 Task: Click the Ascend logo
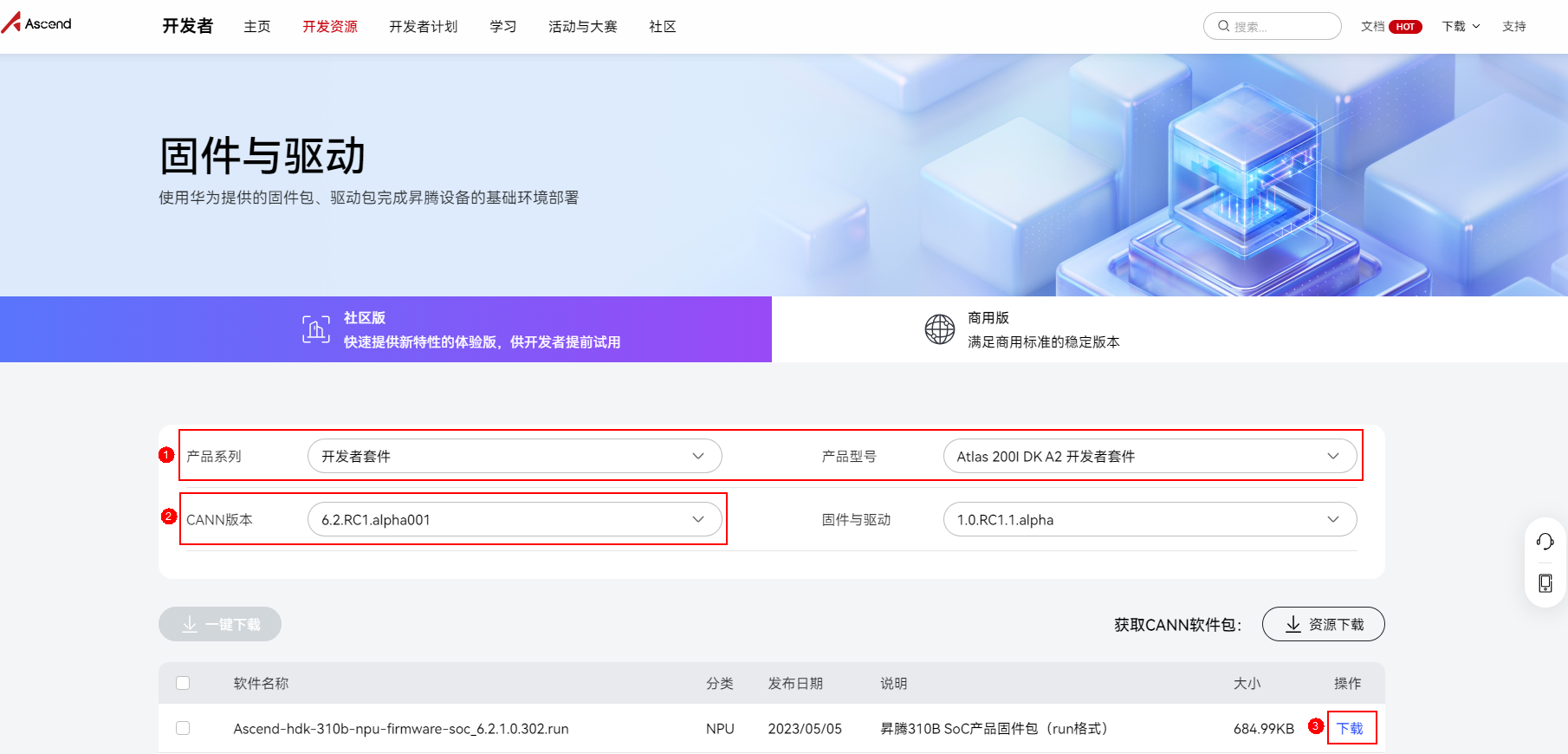click(36, 23)
